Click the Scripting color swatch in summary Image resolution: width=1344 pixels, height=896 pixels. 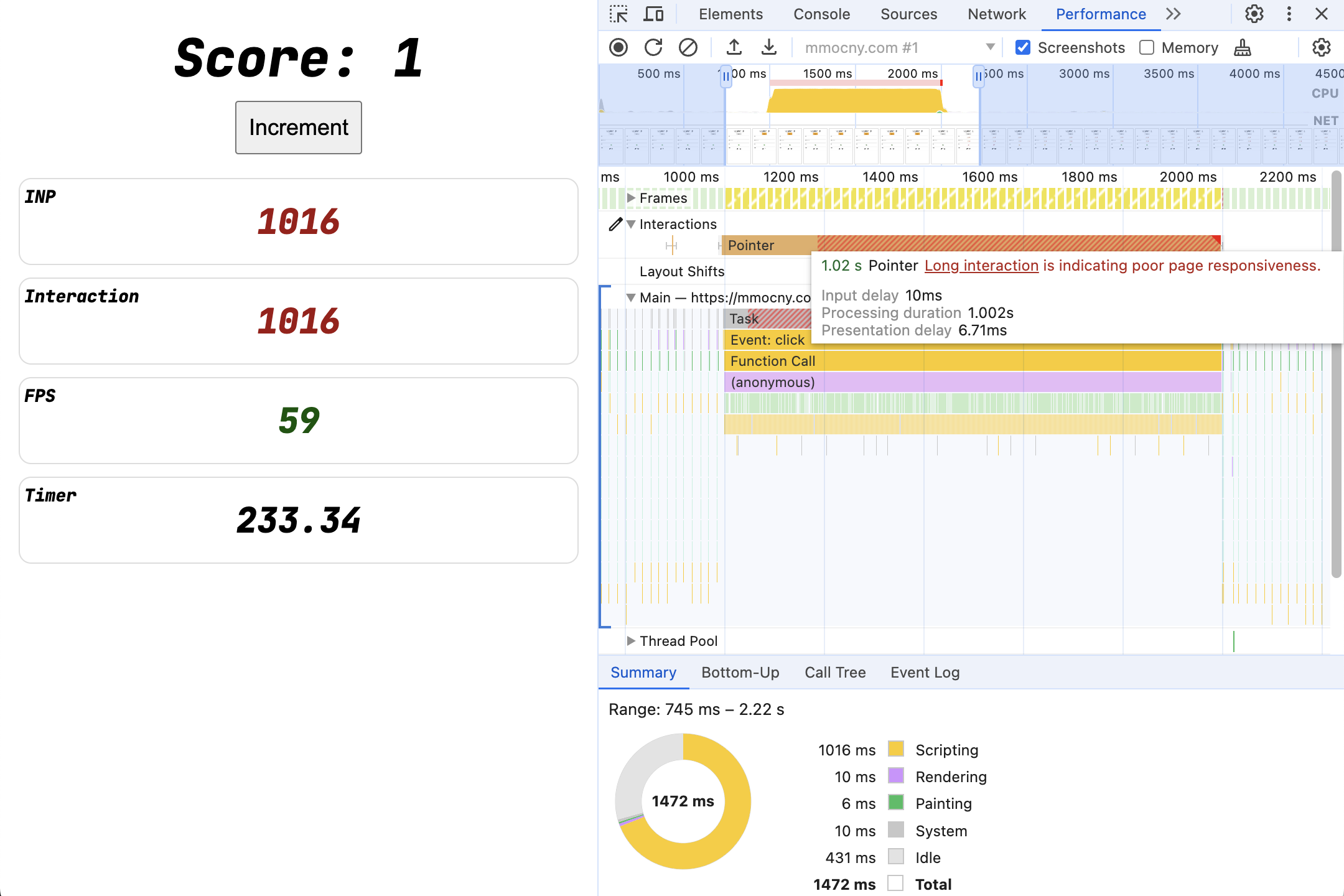click(893, 749)
